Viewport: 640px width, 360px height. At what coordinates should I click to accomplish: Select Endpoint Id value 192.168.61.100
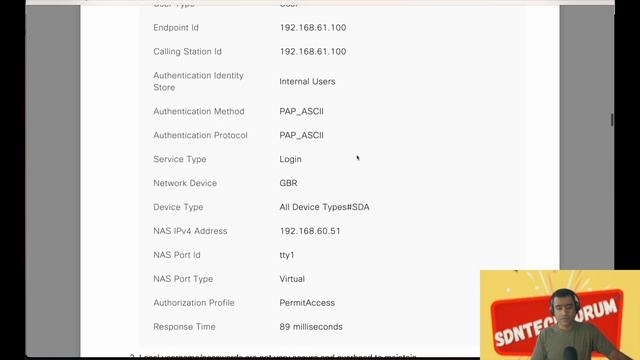coord(313,28)
